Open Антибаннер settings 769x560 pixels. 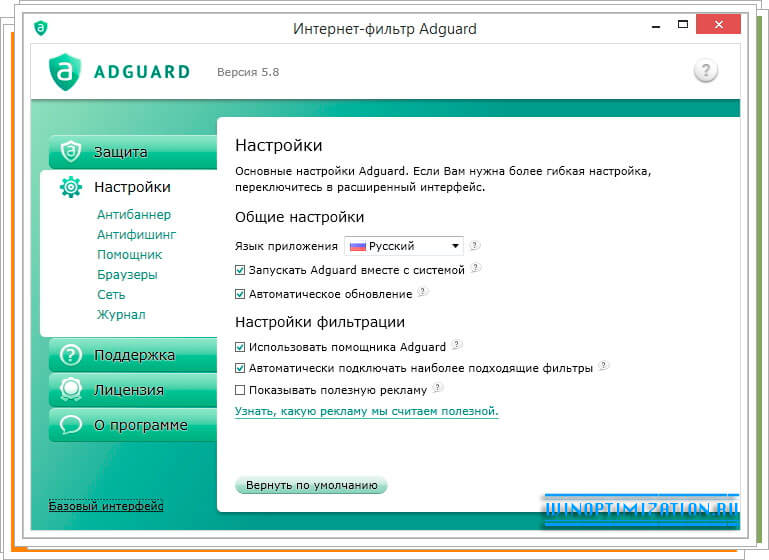[x=134, y=214]
